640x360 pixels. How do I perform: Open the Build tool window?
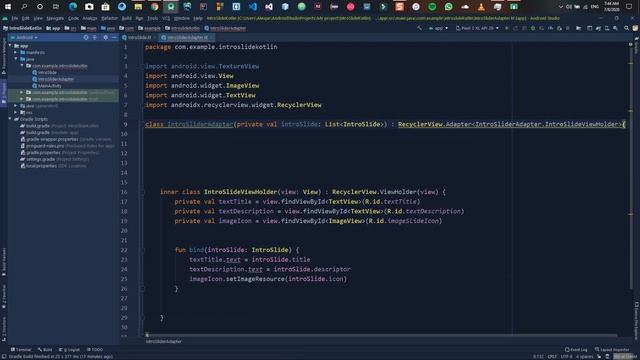point(45,350)
